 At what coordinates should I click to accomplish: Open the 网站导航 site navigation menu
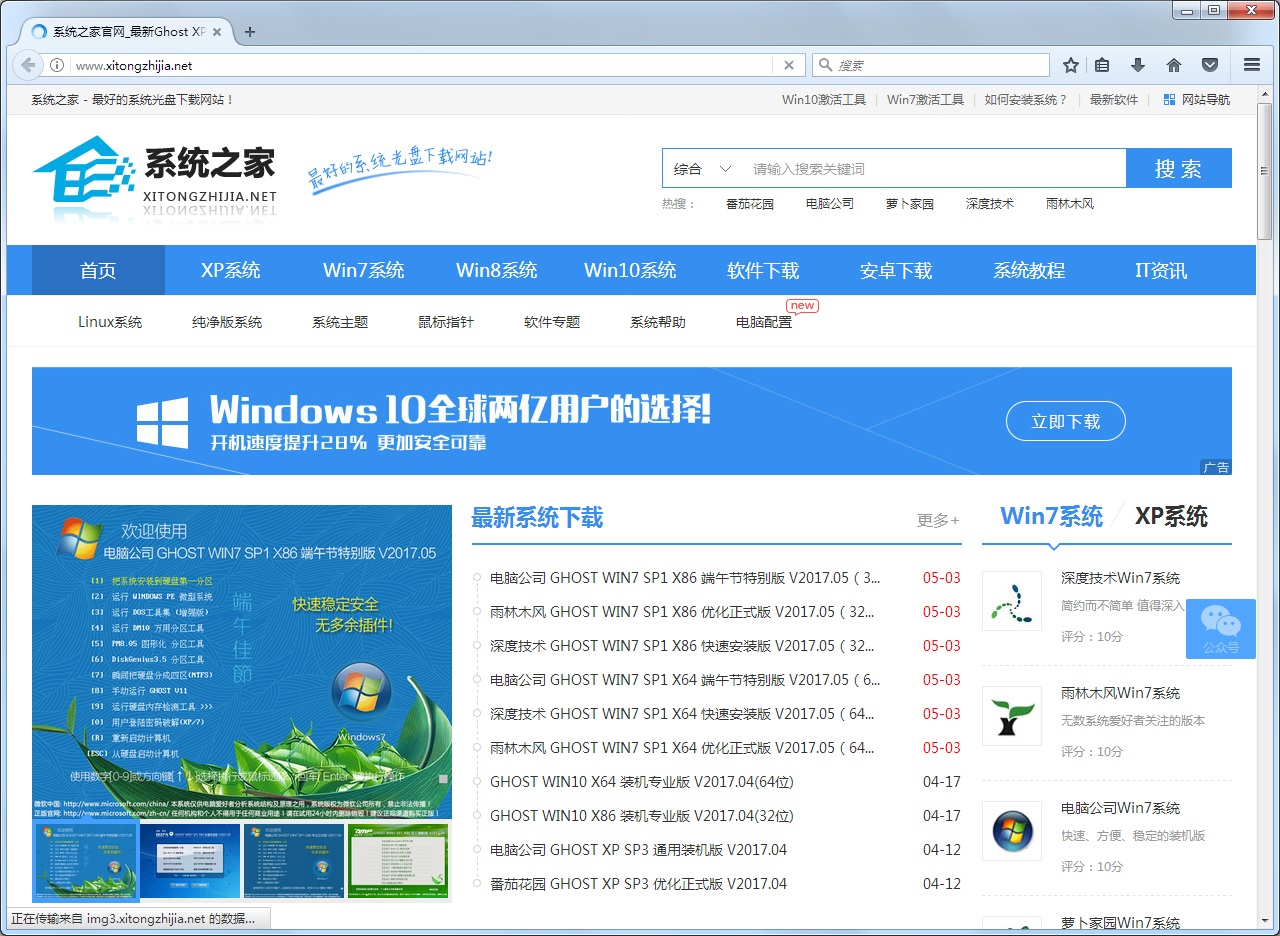[1196, 100]
